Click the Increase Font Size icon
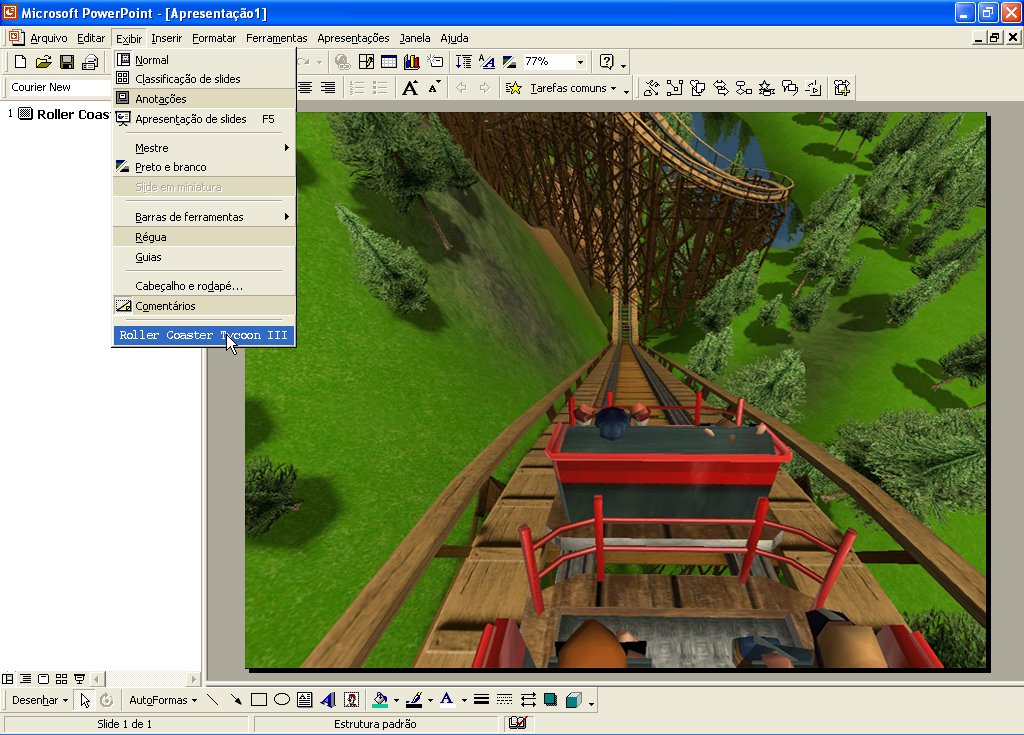Screen dimensions: 1024x735 point(410,88)
